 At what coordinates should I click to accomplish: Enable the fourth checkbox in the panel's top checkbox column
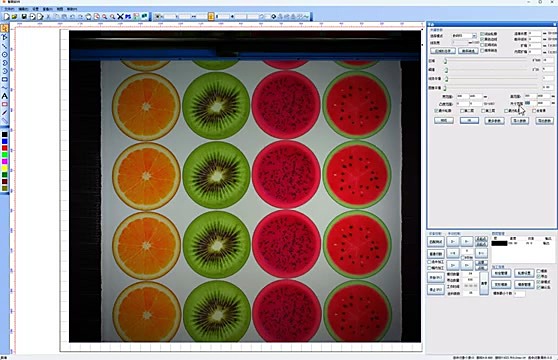tap(482, 51)
